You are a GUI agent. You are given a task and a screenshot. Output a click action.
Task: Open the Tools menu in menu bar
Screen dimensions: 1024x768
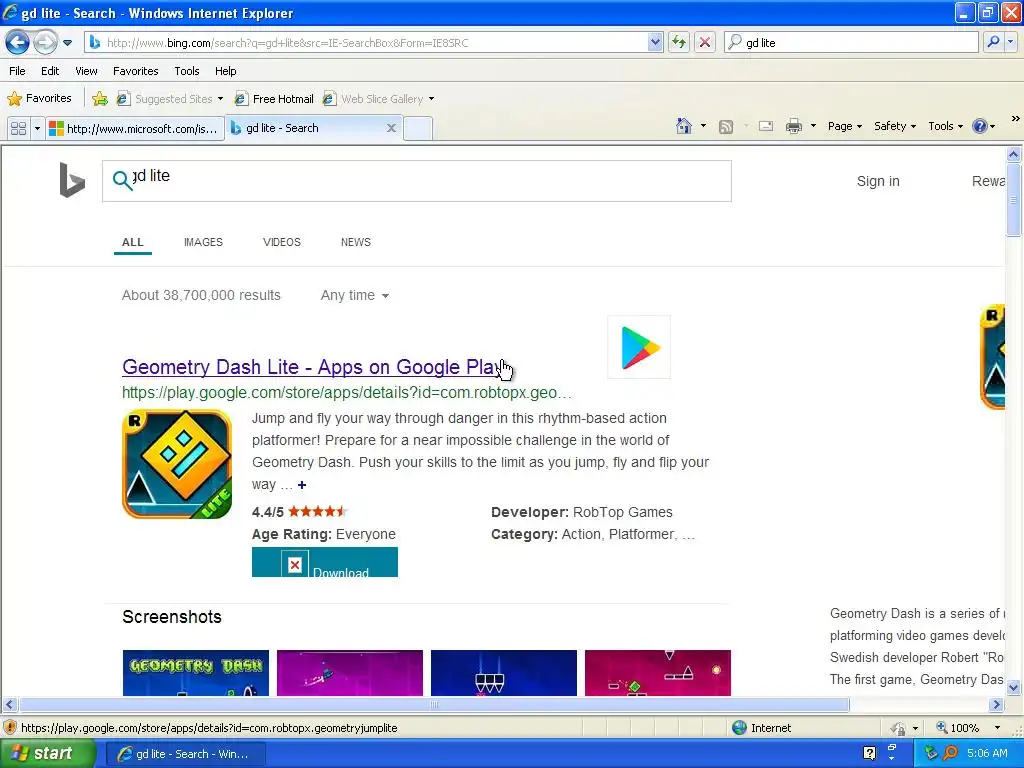coord(187,71)
